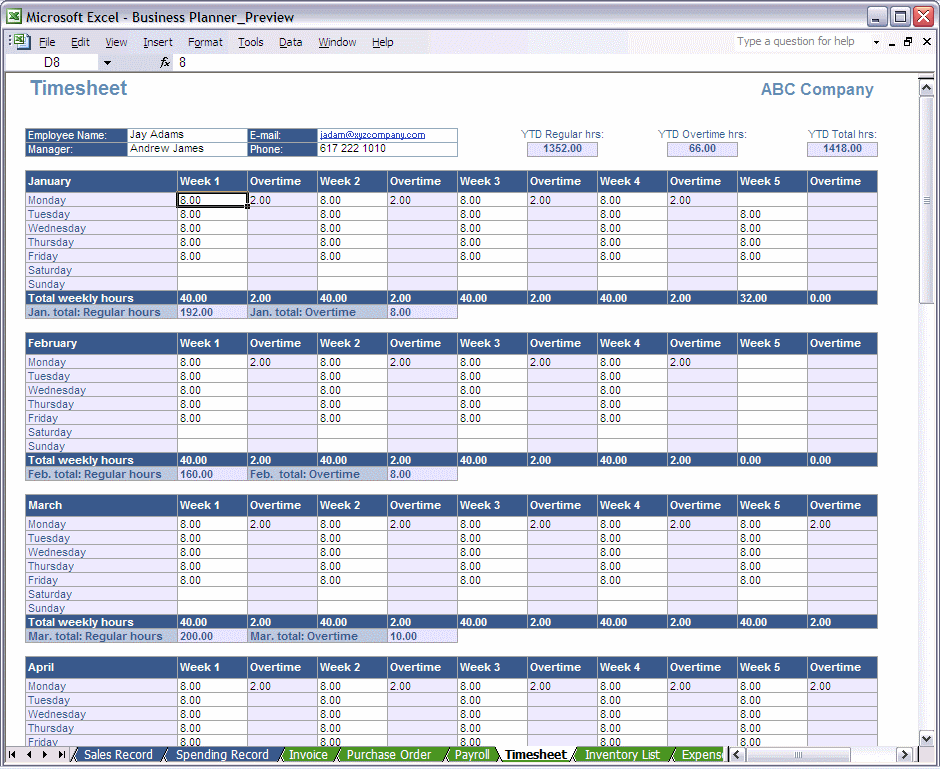Switch to the cut-off Expens sheet tab
This screenshot has height=769, width=940.
(x=701, y=755)
